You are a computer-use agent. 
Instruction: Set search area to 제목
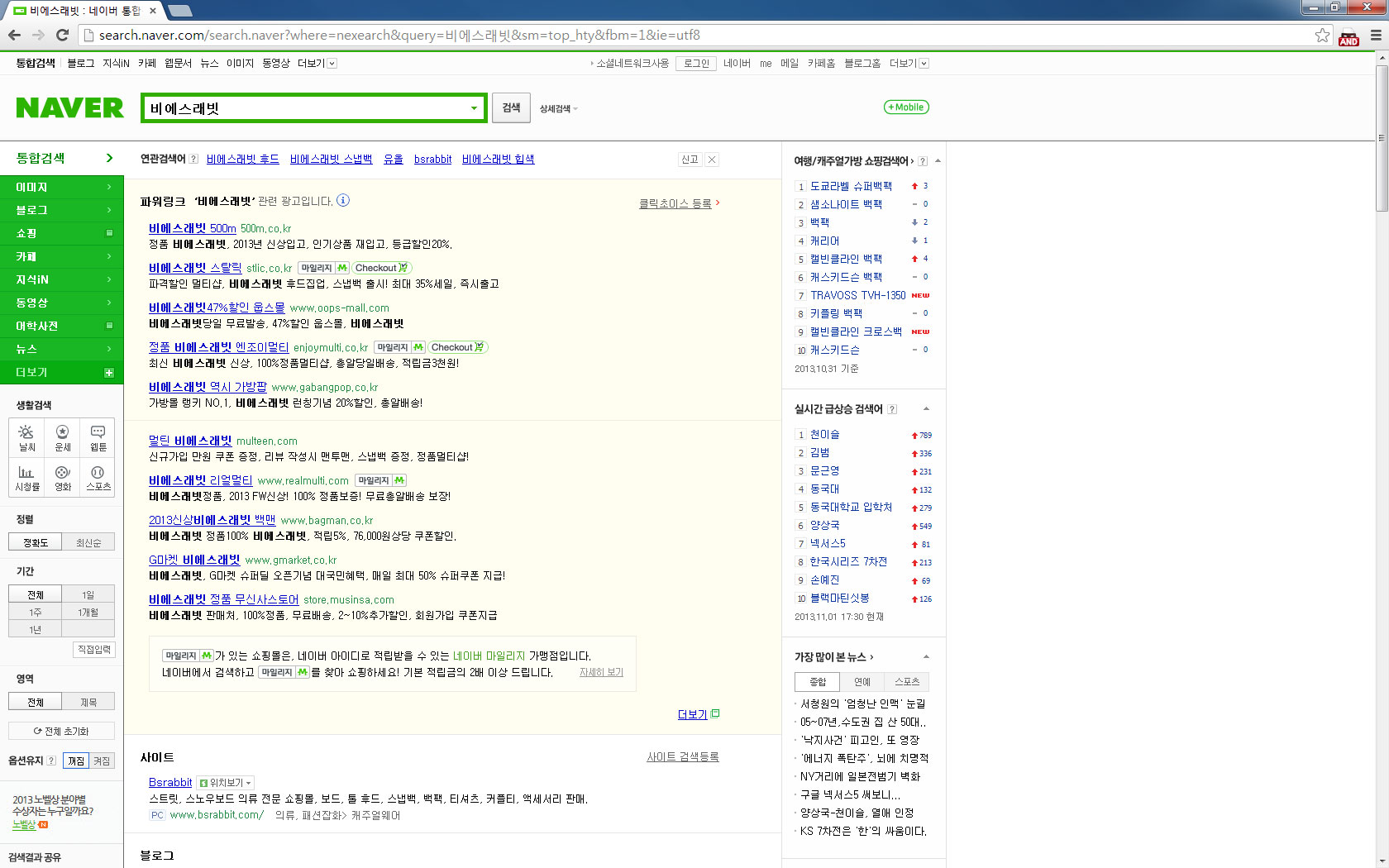pyautogui.click(x=88, y=702)
